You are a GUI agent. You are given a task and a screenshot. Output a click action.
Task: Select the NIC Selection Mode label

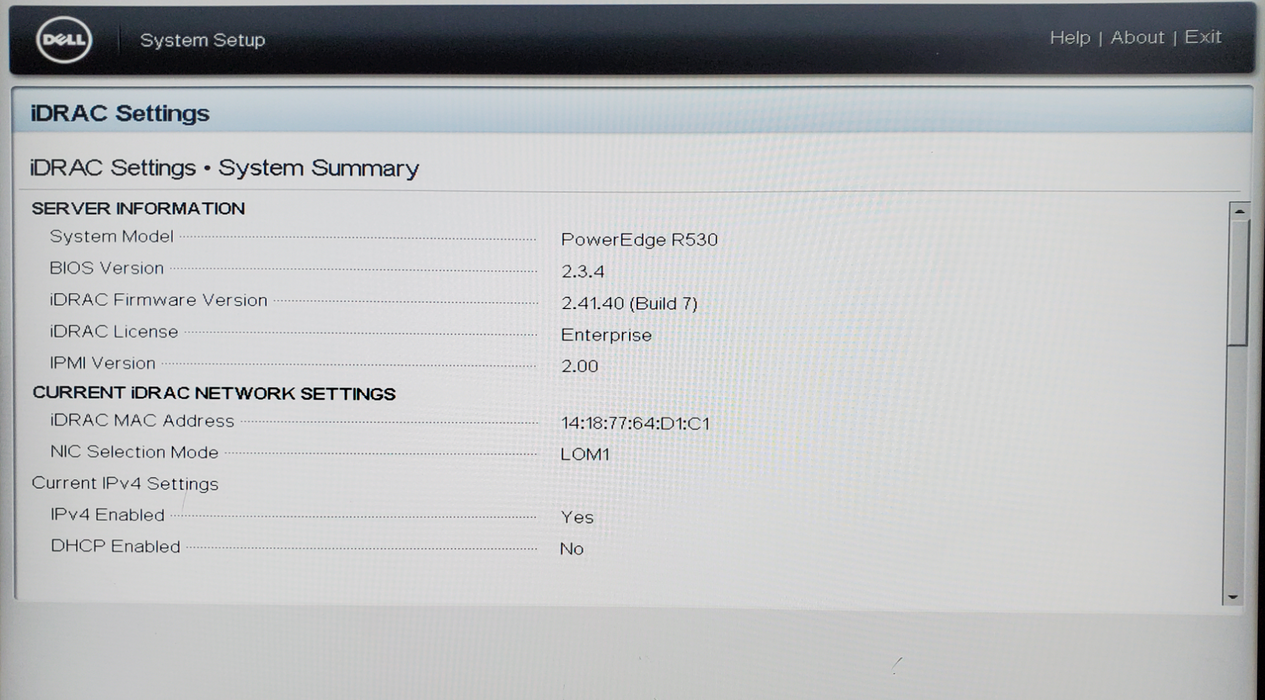click(x=134, y=452)
